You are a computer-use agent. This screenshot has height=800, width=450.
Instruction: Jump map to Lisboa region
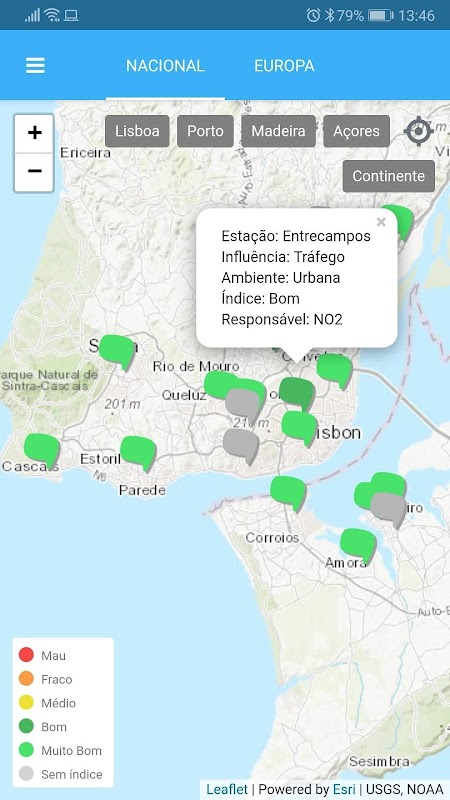click(x=137, y=131)
